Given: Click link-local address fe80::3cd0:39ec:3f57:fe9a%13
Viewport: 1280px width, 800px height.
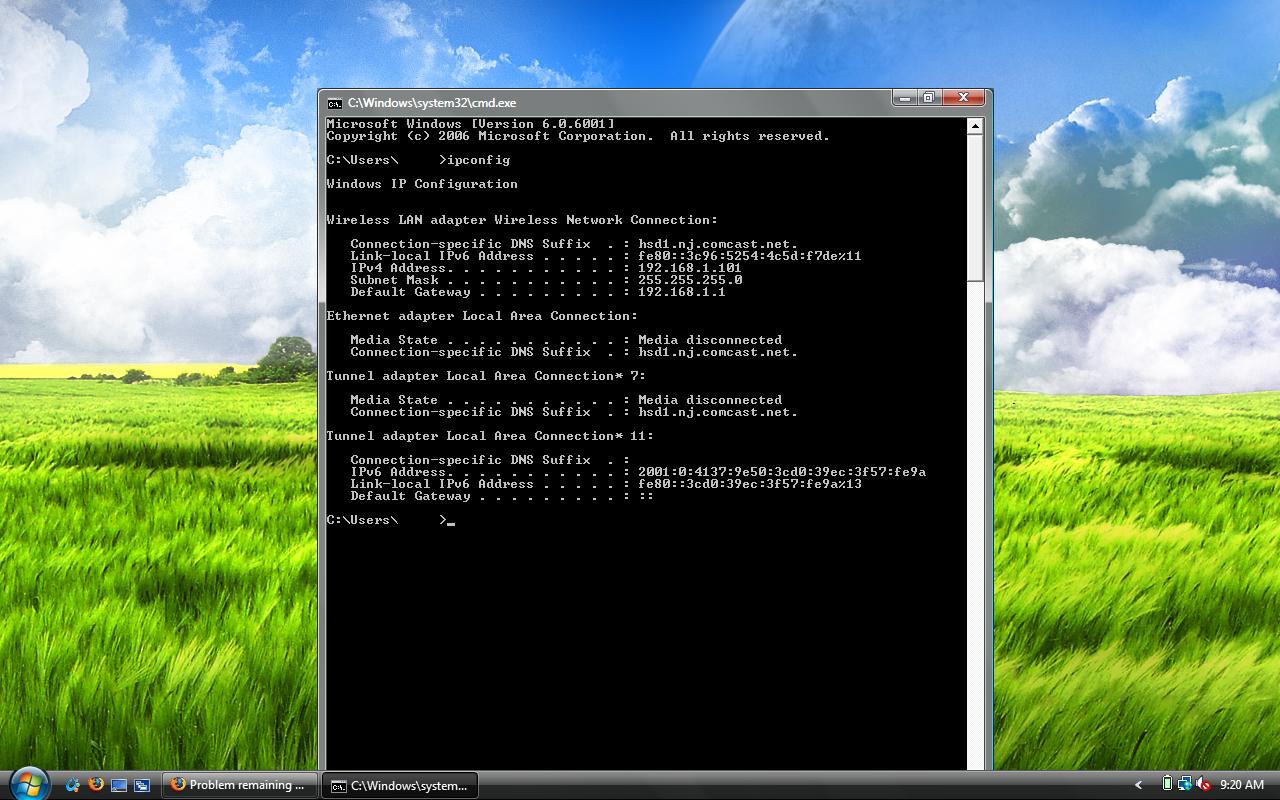Looking at the screenshot, I should 750,484.
